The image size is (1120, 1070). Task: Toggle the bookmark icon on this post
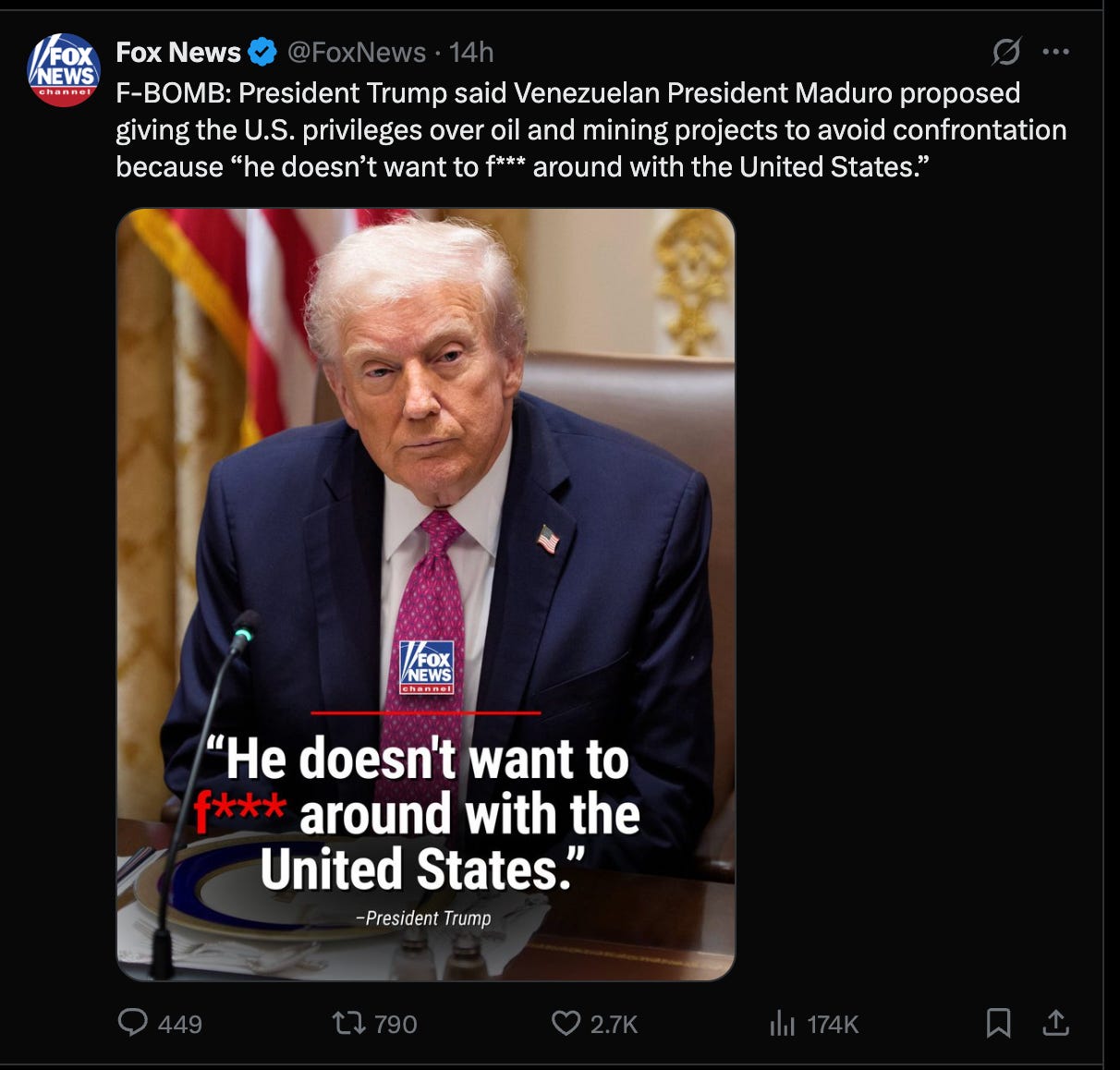[x=999, y=1023]
